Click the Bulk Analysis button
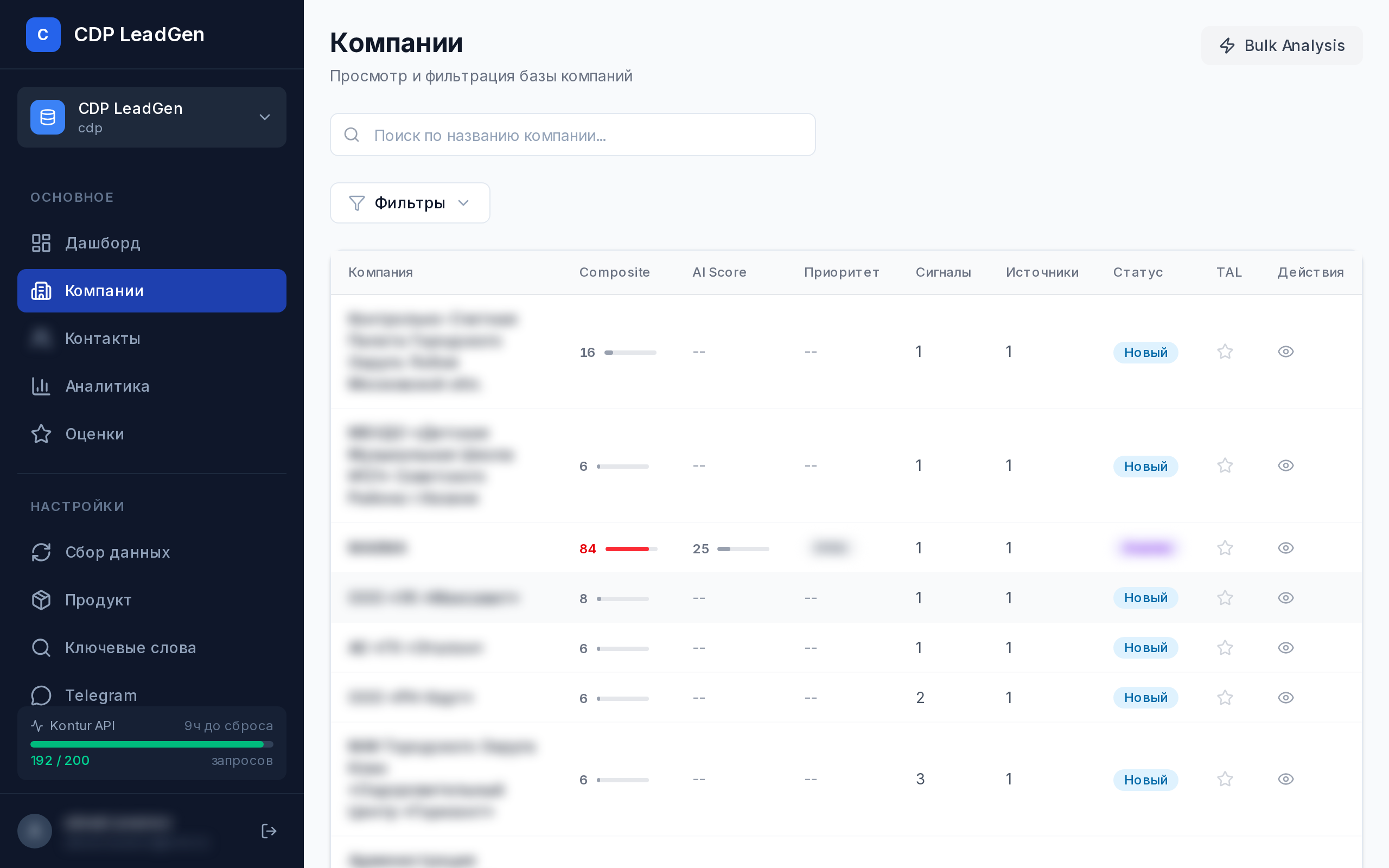 point(1282,46)
